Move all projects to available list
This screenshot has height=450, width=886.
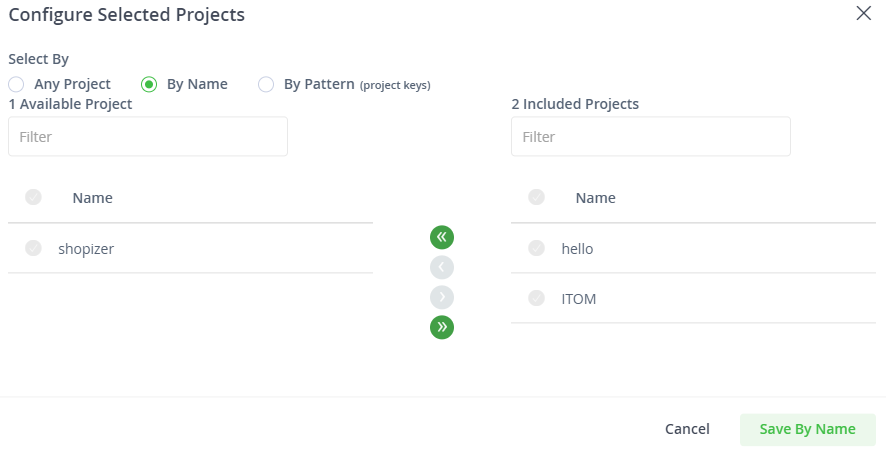coord(442,237)
